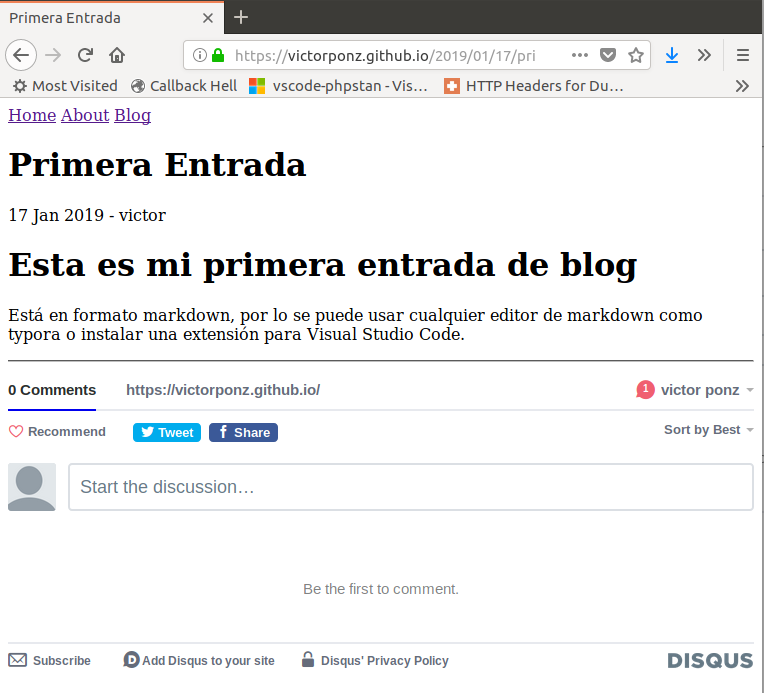Open the vscode-phpstan bookmark
764x693 pixels.
click(x=338, y=86)
